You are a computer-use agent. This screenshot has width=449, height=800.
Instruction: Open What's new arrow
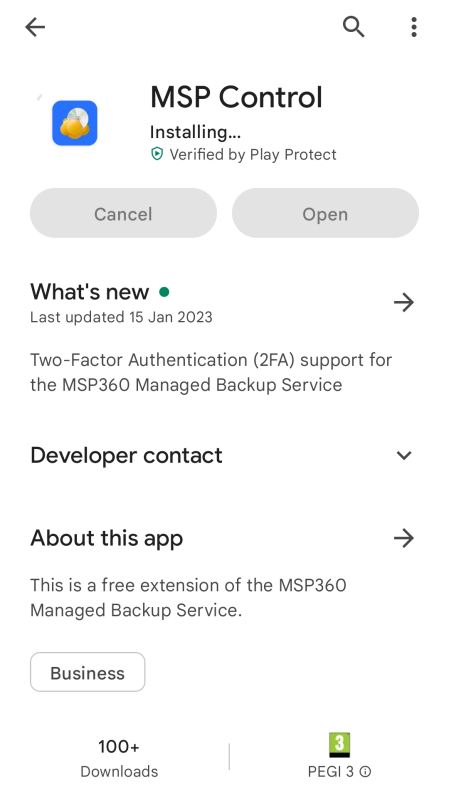[404, 302]
